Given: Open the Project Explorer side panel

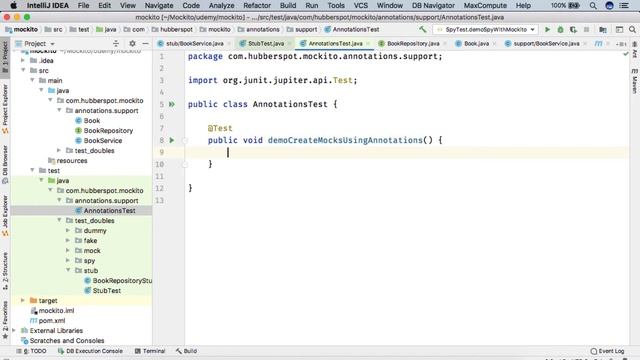Looking at the screenshot, I should pyautogui.click(x=5, y=109).
